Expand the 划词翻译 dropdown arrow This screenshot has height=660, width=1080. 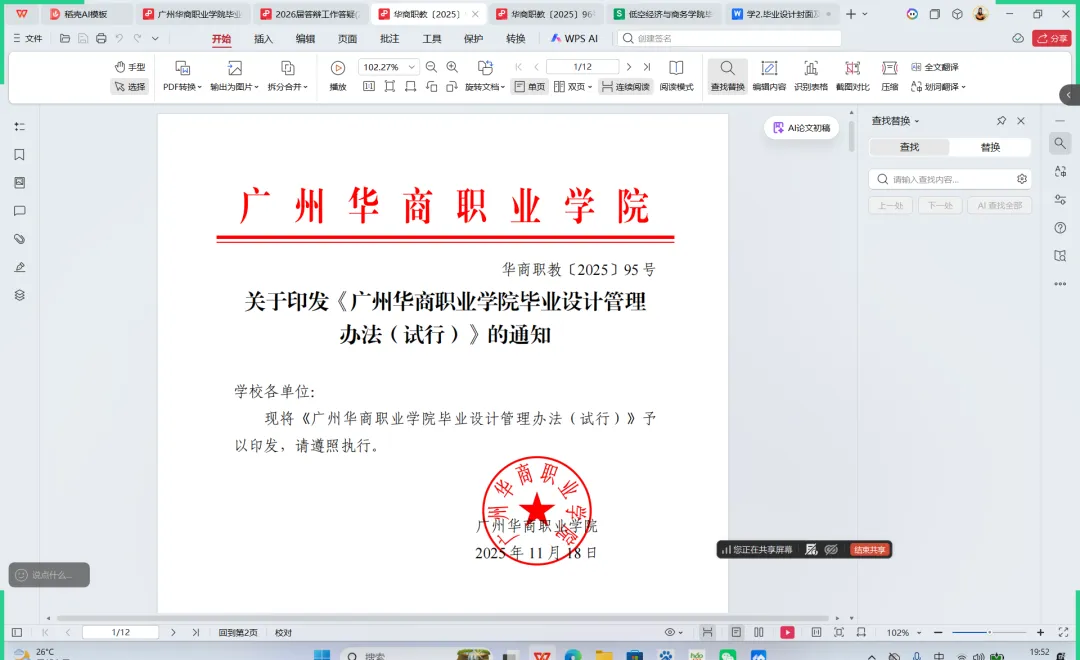point(963,87)
